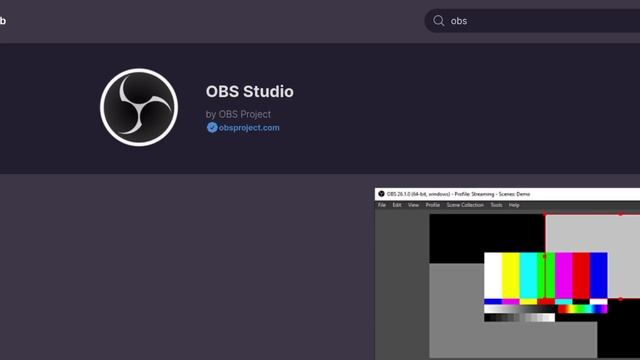Image resolution: width=640 pixels, height=360 pixels.
Task: Open Scene Collection menu in OBS screenshot
Action: (465, 205)
